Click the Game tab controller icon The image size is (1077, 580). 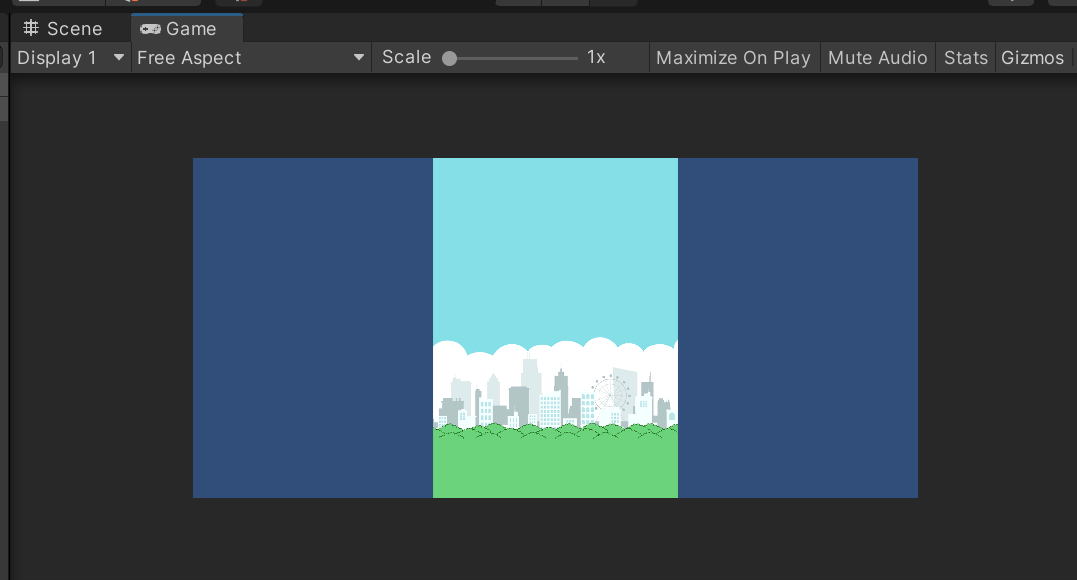click(150, 29)
